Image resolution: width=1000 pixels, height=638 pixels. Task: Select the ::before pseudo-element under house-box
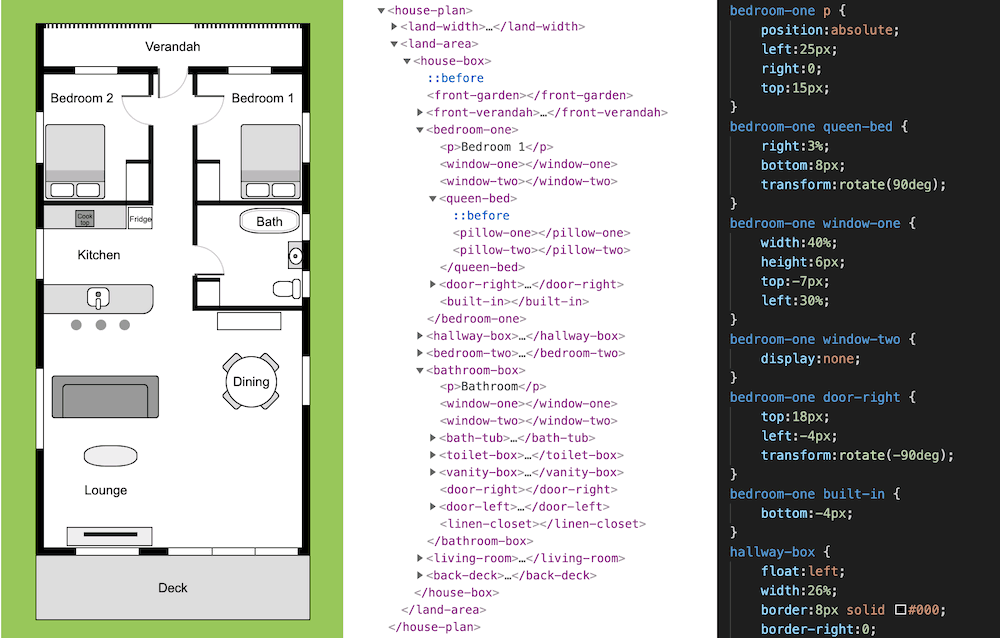(456, 77)
